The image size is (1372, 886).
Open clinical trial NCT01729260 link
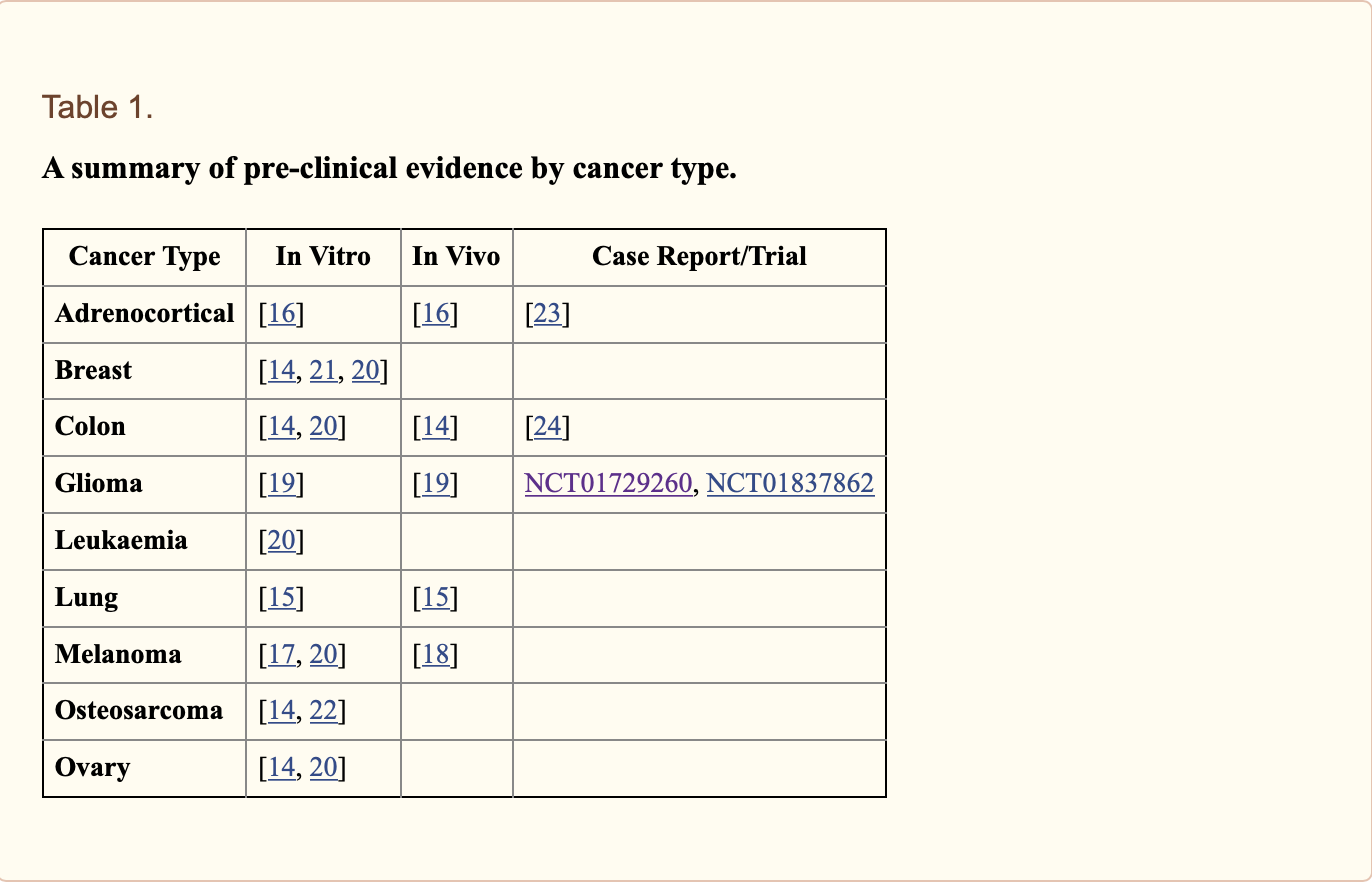[x=608, y=484]
